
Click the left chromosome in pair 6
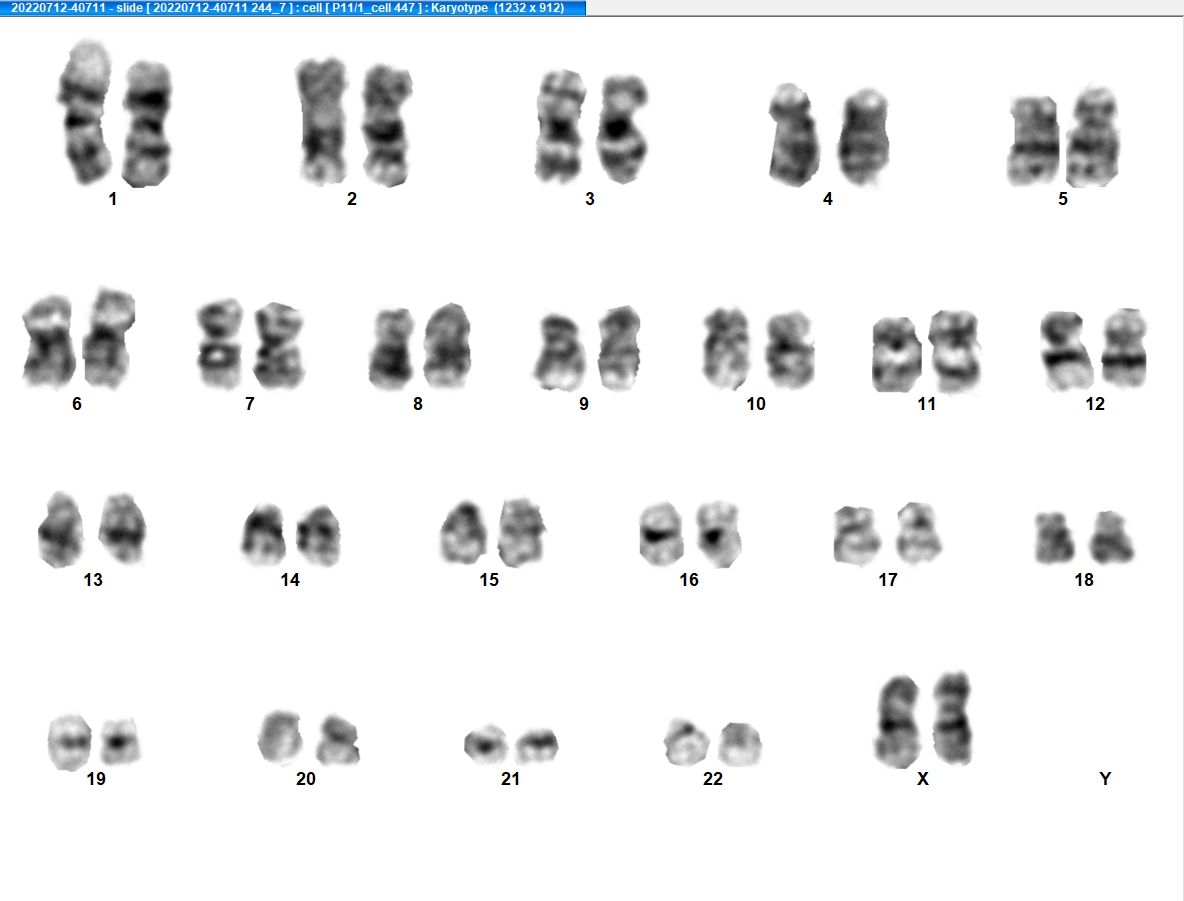48,341
